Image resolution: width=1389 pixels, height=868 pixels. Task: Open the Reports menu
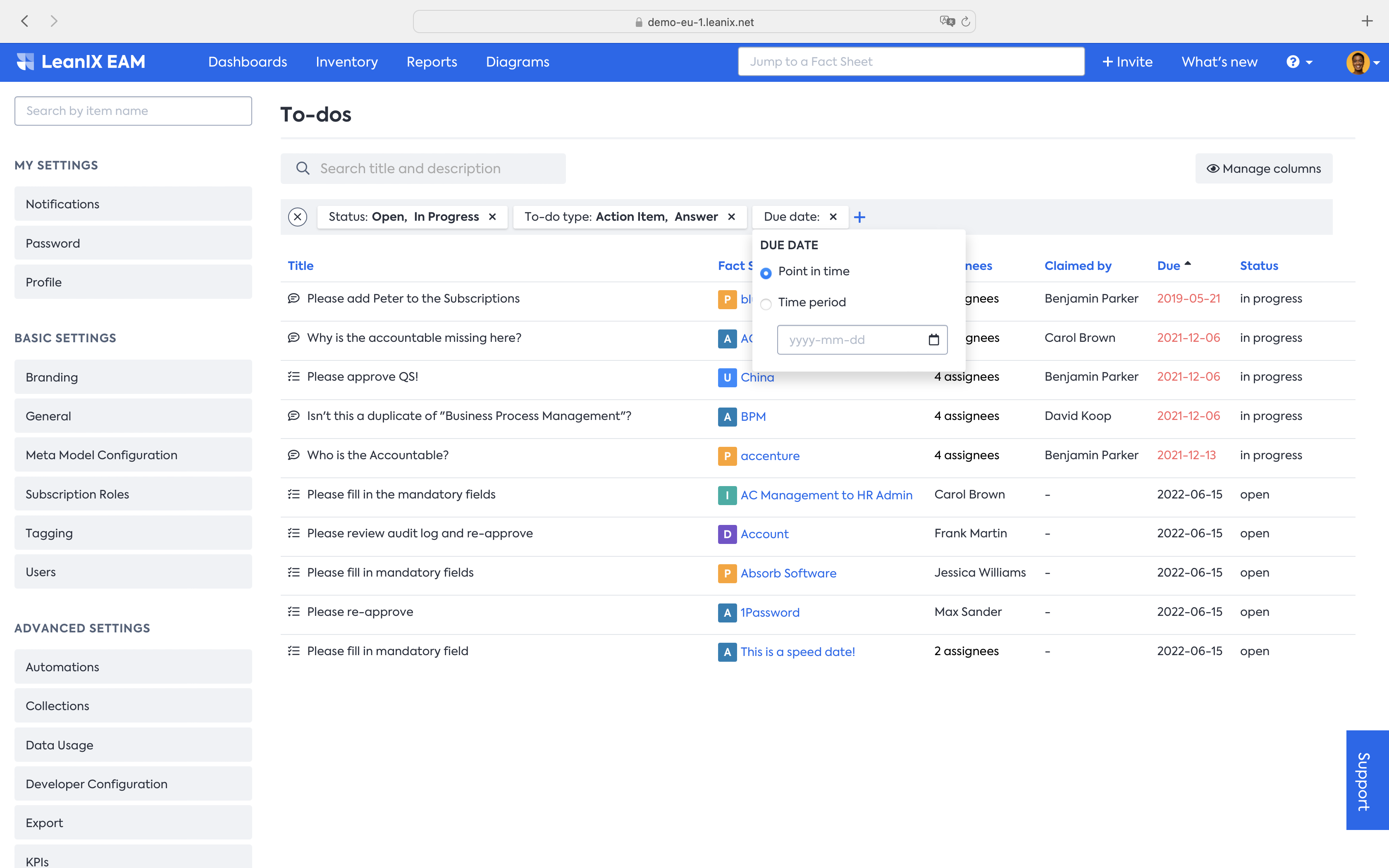(x=432, y=62)
